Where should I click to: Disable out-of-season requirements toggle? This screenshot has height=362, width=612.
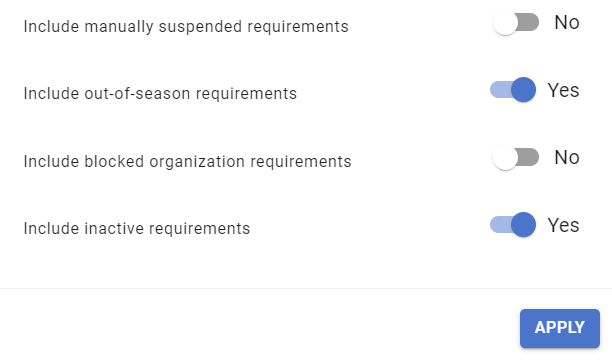513,90
